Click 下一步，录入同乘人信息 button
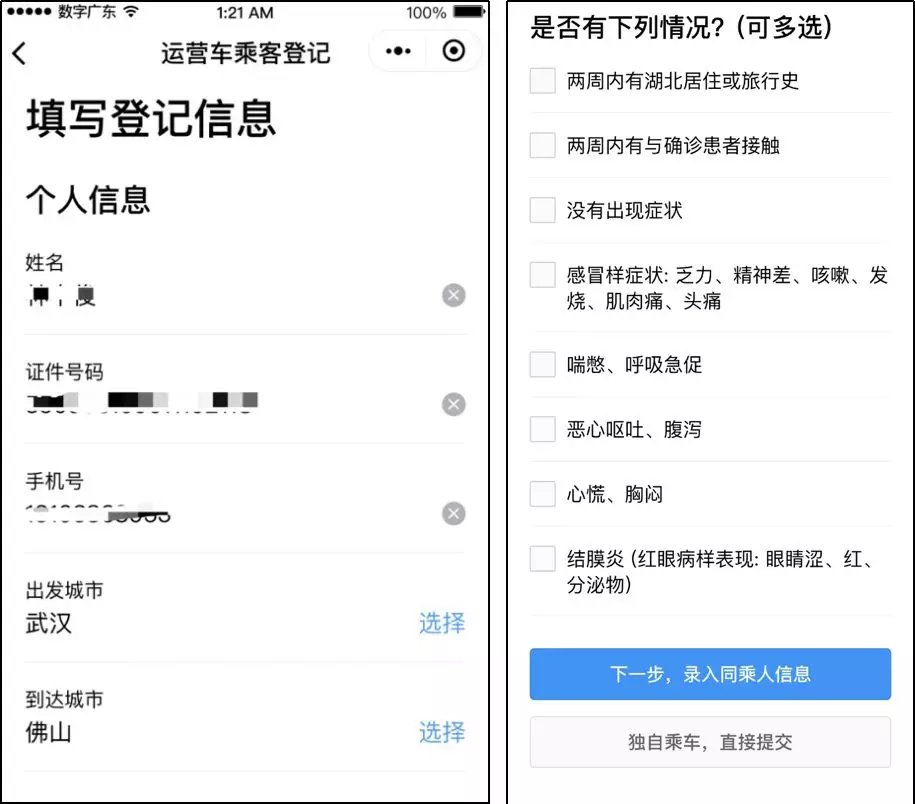915x804 pixels. [x=710, y=674]
